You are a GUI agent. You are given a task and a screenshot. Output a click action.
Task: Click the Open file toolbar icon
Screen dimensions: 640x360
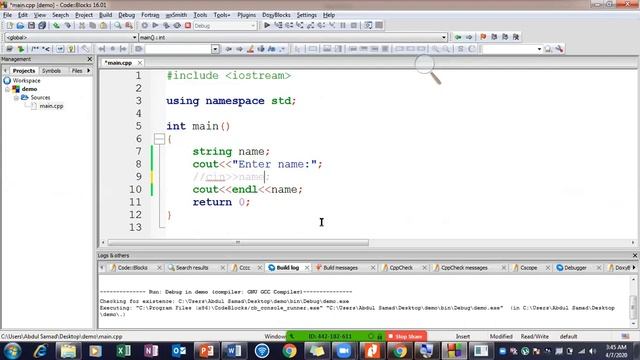pyautogui.click(x=20, y=25)
